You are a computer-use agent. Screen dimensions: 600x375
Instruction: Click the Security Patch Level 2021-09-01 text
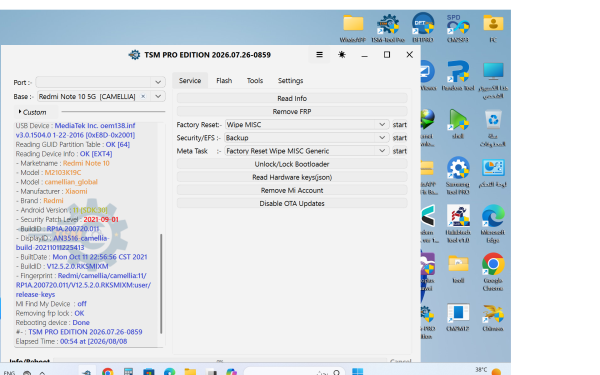click(101, 220)
